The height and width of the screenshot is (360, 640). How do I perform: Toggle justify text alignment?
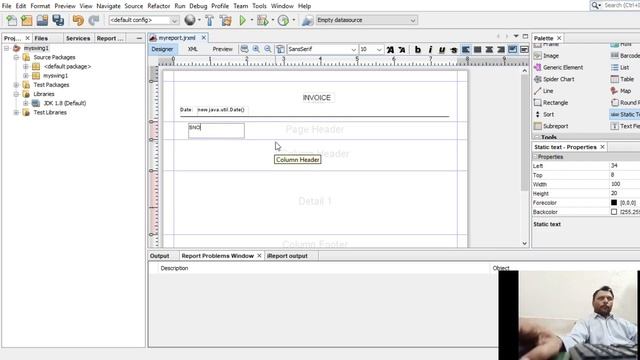pos(477,50)
